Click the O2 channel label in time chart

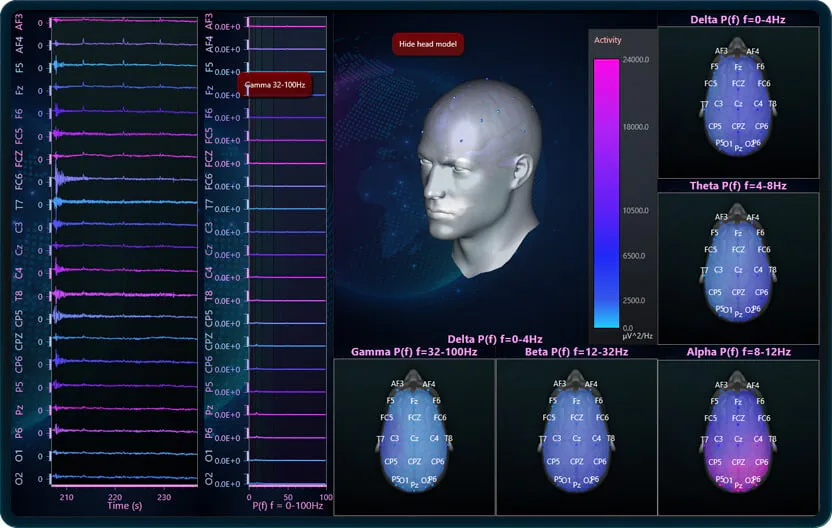coord(19,479)
